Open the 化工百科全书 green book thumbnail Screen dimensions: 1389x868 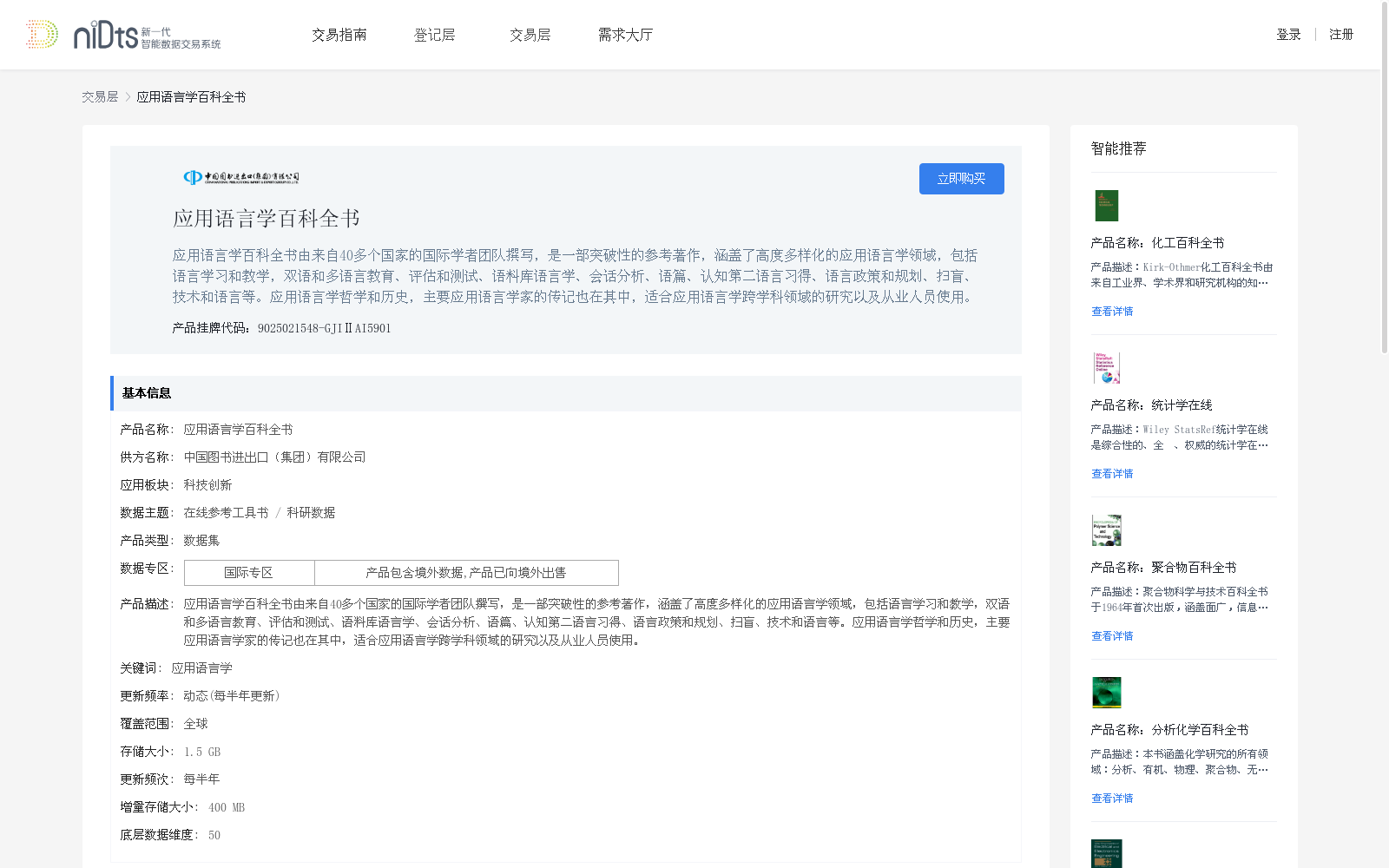pyautogui.click(x=1107, y=206)
